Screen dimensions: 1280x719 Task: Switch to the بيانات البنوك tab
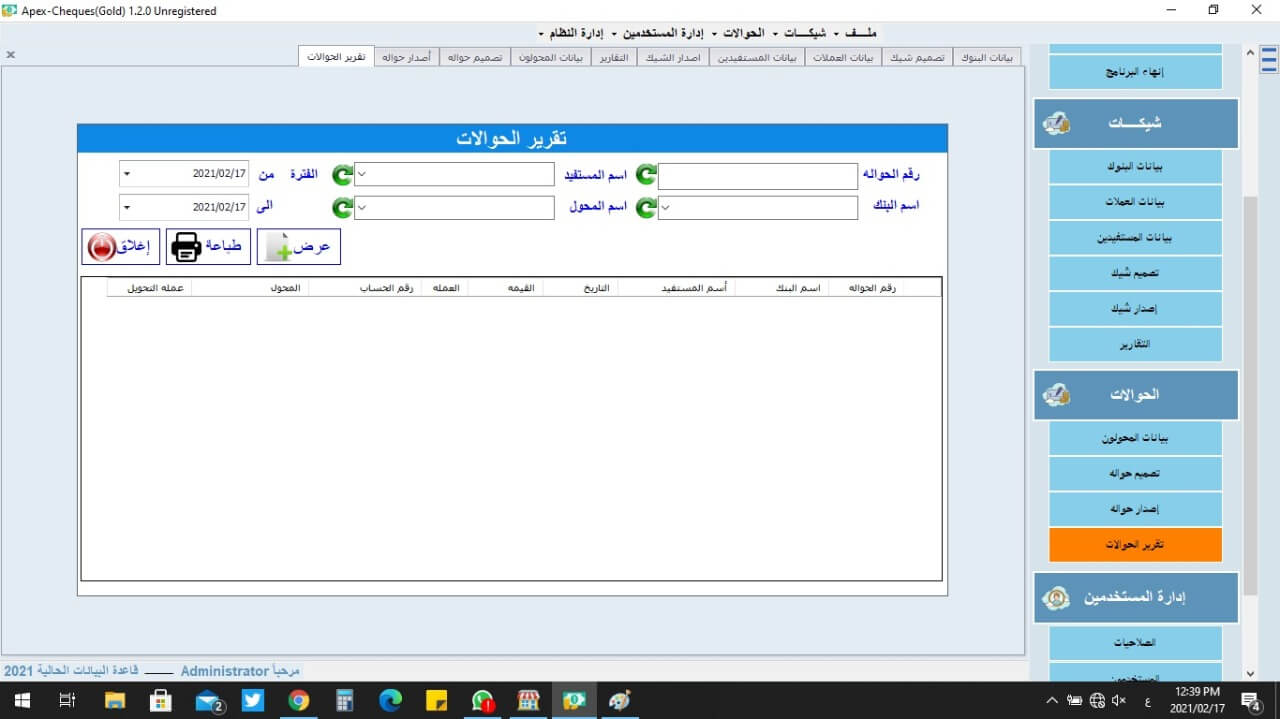click(987, 57)
